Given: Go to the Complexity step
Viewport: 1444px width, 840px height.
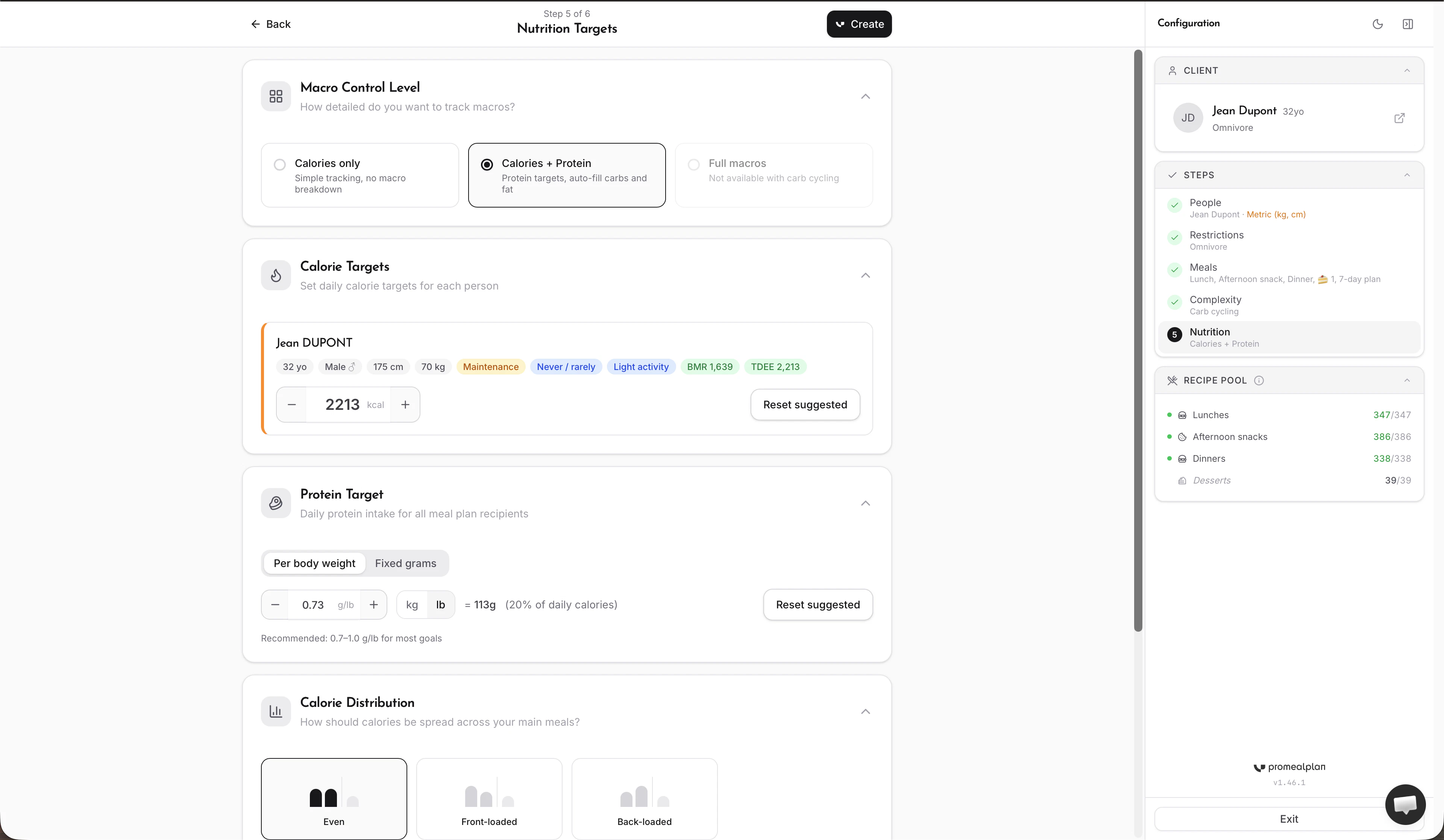Looking at the screenshot, I should pos(1215,305).
